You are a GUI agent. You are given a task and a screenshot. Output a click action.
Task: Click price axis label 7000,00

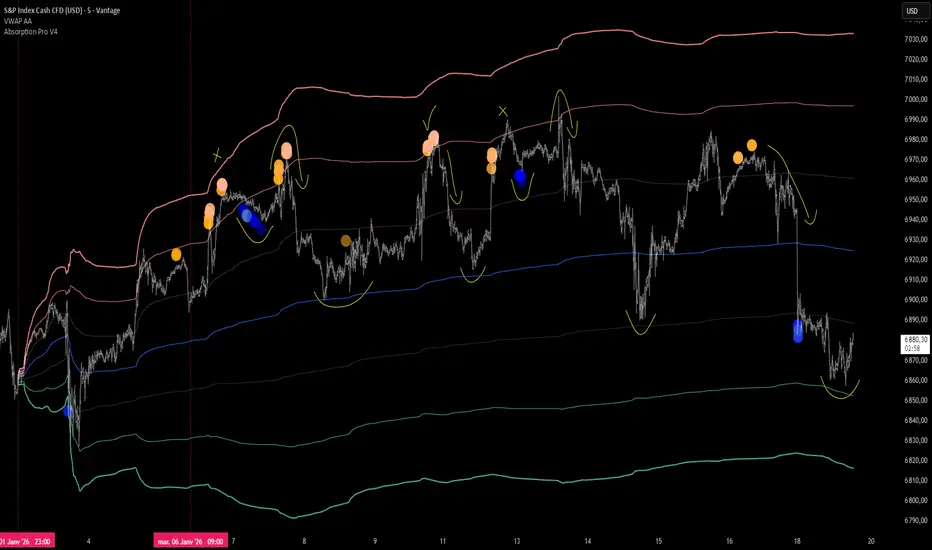(916, 99)
